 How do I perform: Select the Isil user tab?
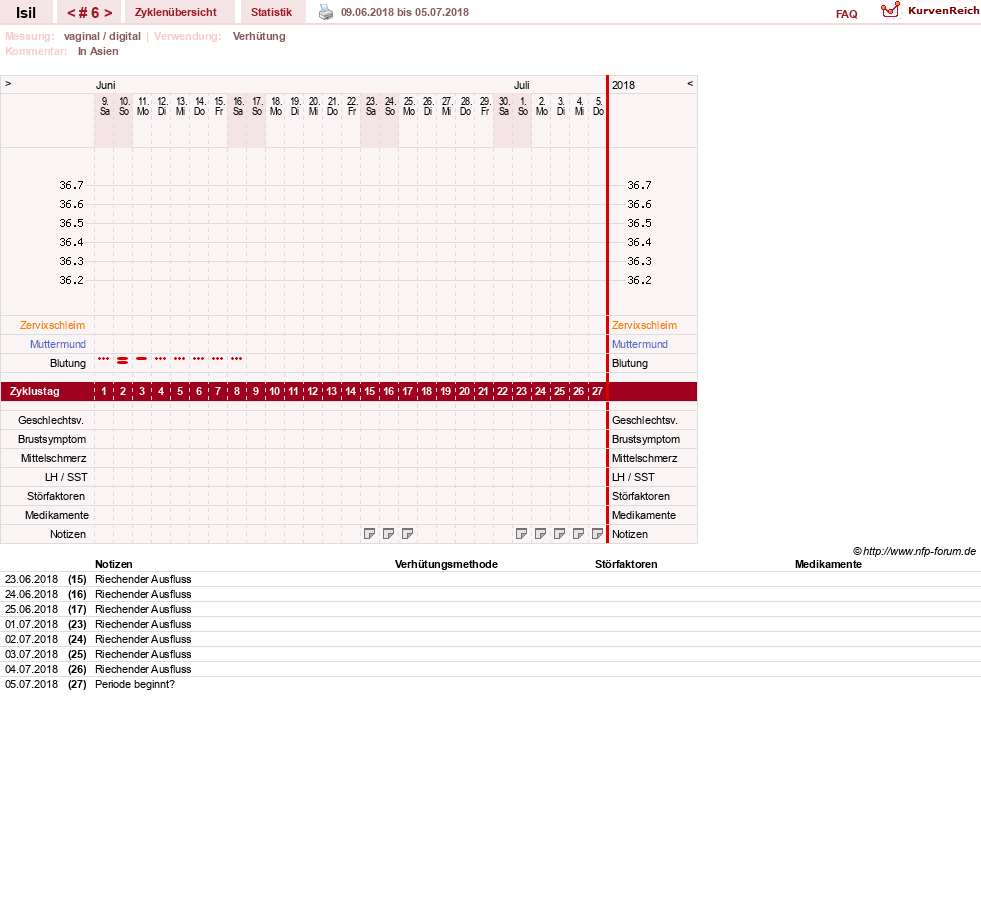26,13
